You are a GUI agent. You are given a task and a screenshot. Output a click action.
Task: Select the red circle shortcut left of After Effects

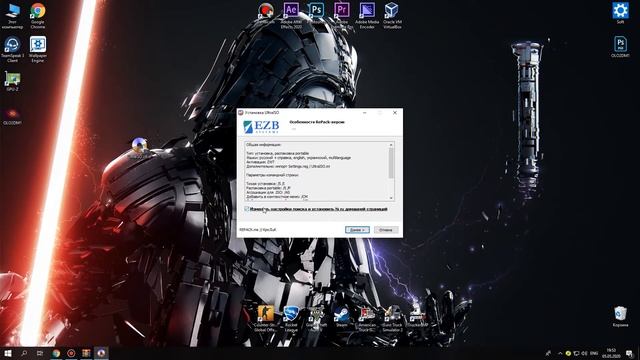coord(266,13)
